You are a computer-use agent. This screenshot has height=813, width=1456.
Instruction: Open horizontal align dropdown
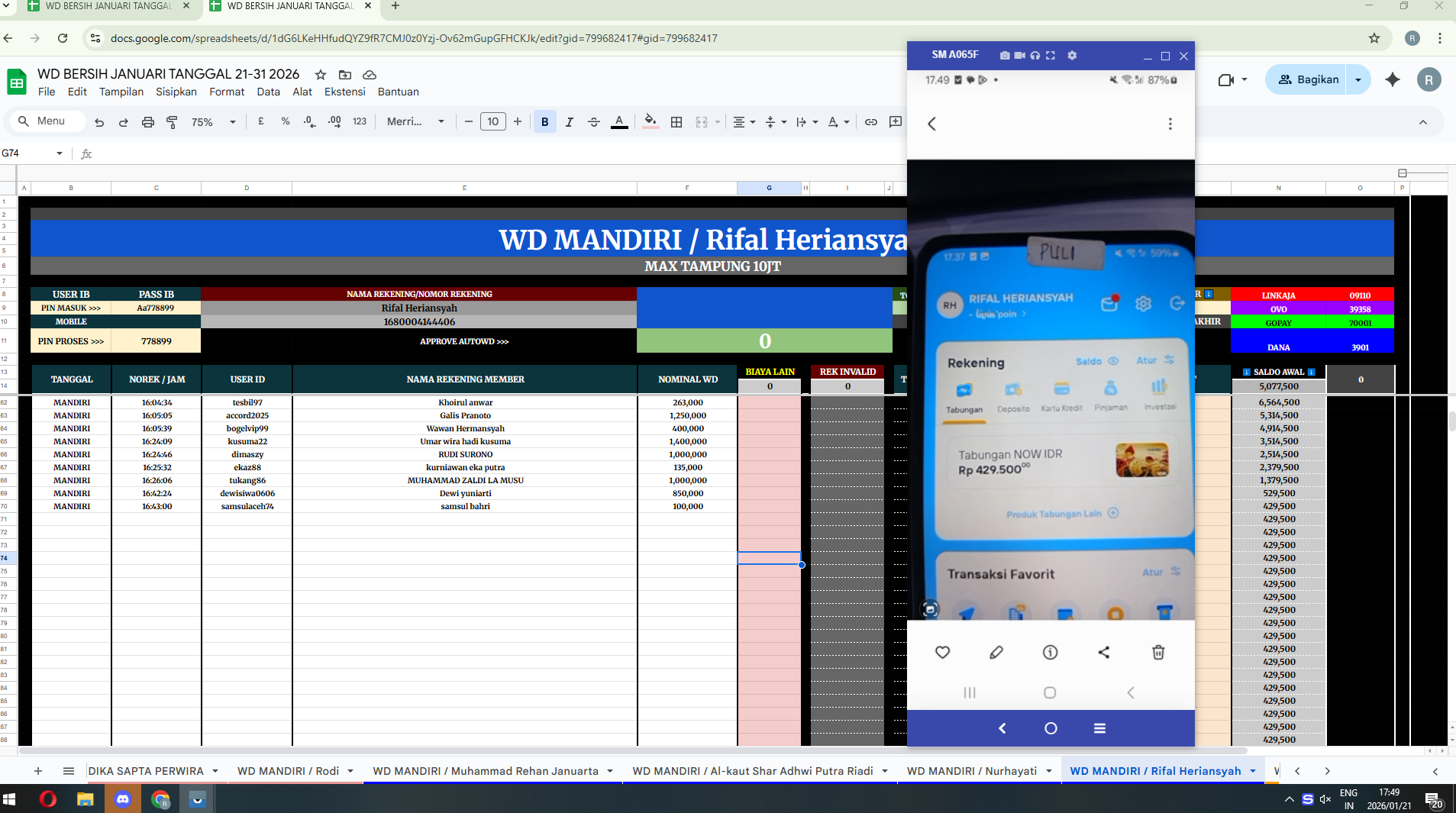(x=744, y=122)
